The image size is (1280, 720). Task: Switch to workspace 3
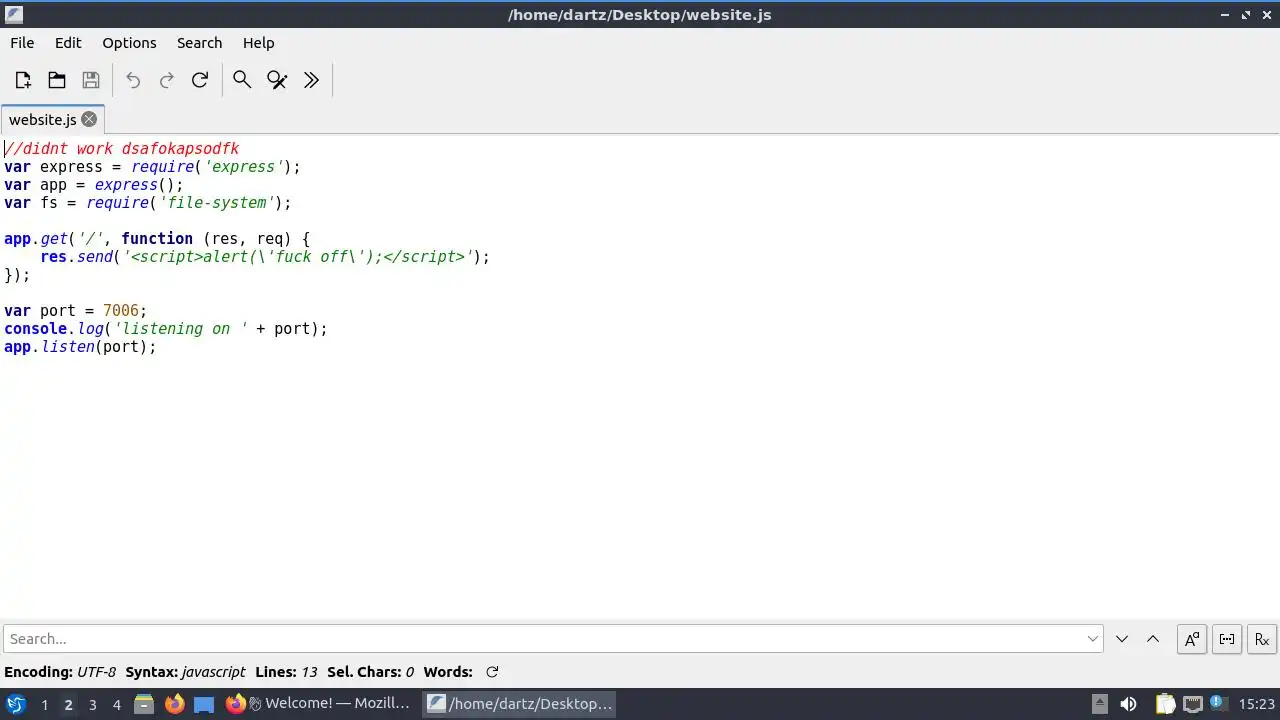[92, 705]
